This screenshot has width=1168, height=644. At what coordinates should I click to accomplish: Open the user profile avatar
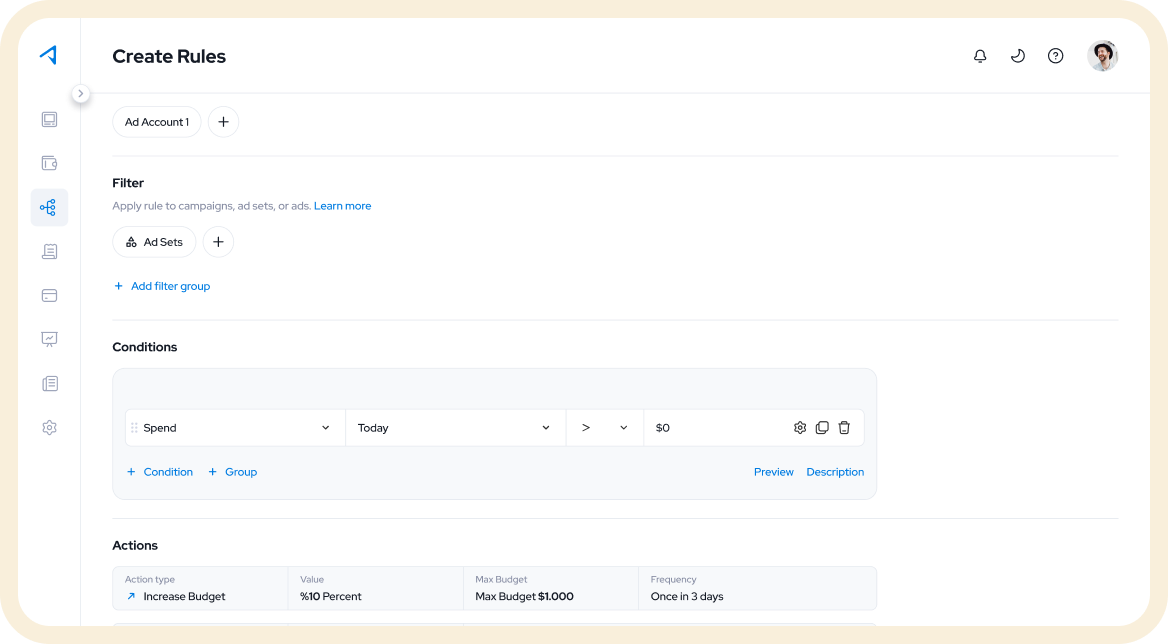click(1102, 56)
